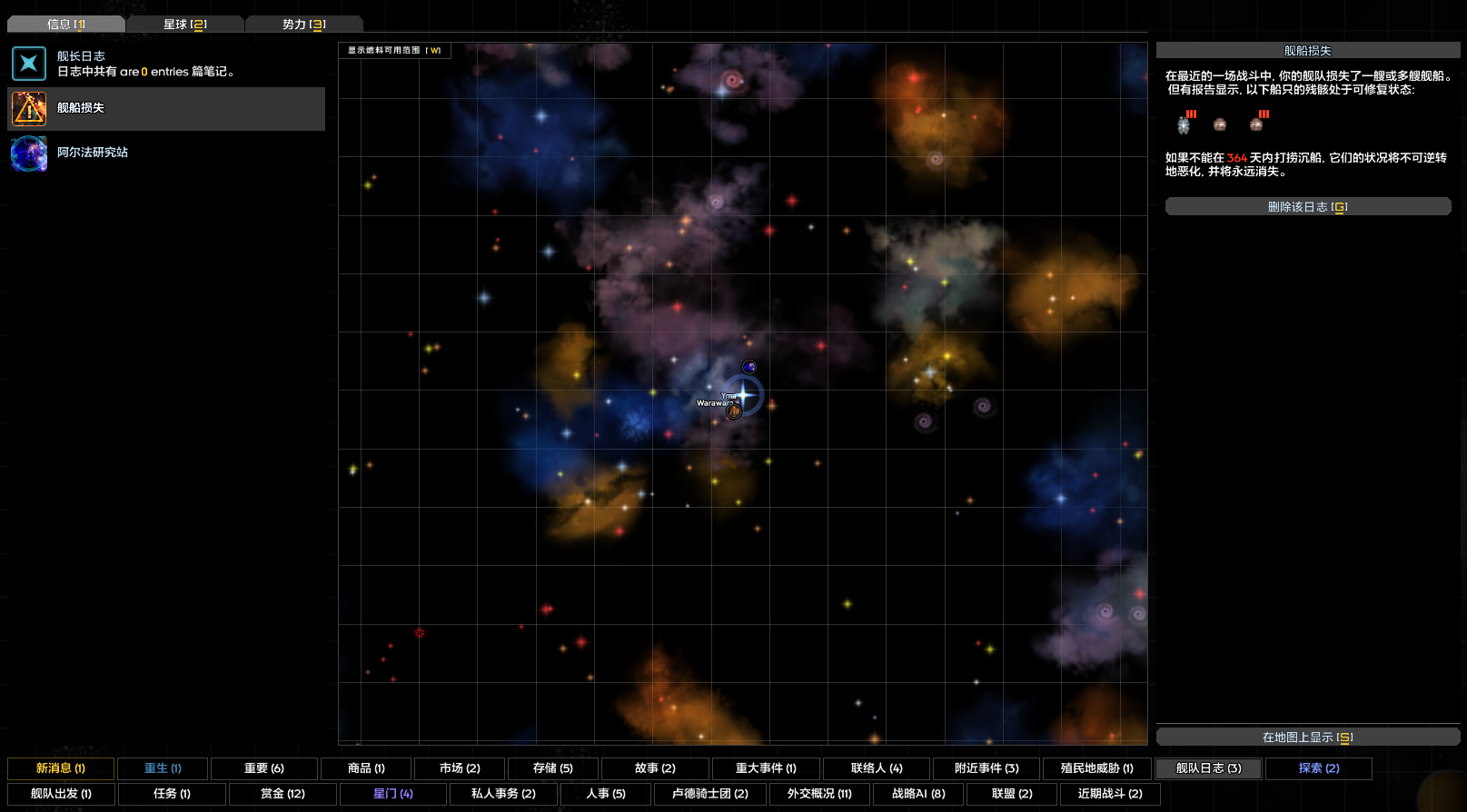Open the 阿尔法研究站 entry icon
The height and width of the screenshot is (812, 1467).
coord(29,153)
